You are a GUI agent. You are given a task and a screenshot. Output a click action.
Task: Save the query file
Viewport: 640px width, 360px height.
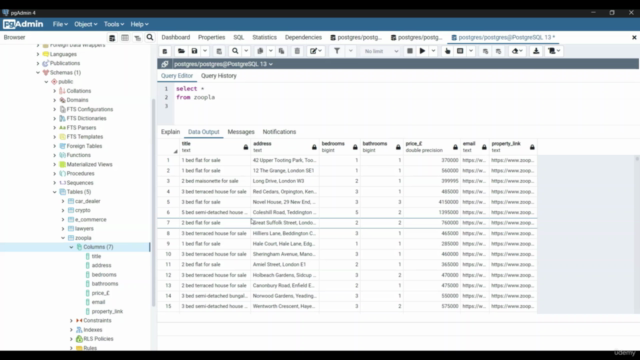(194, 51)
